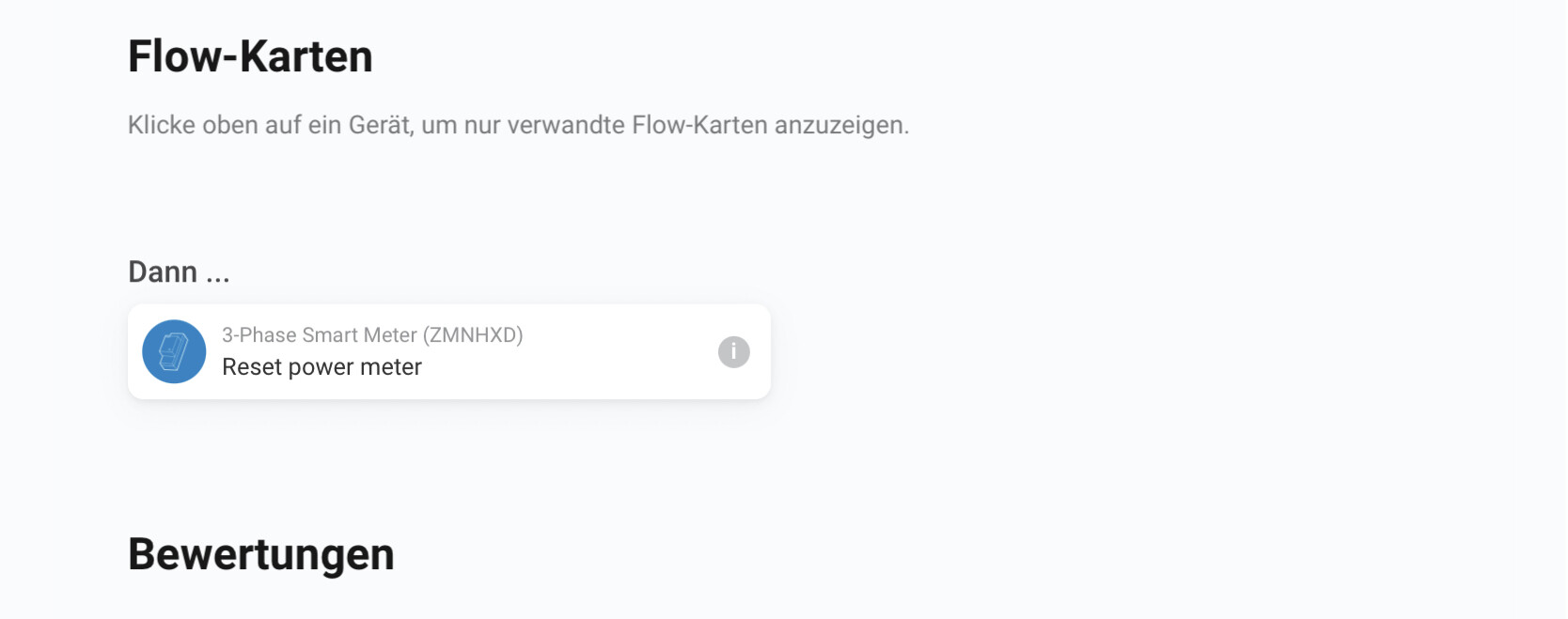The height and width of the screenshot is (619, 1568).
Task: Click the word "anzuzeigen" ending the hint
Action: [x=841, y=125]
